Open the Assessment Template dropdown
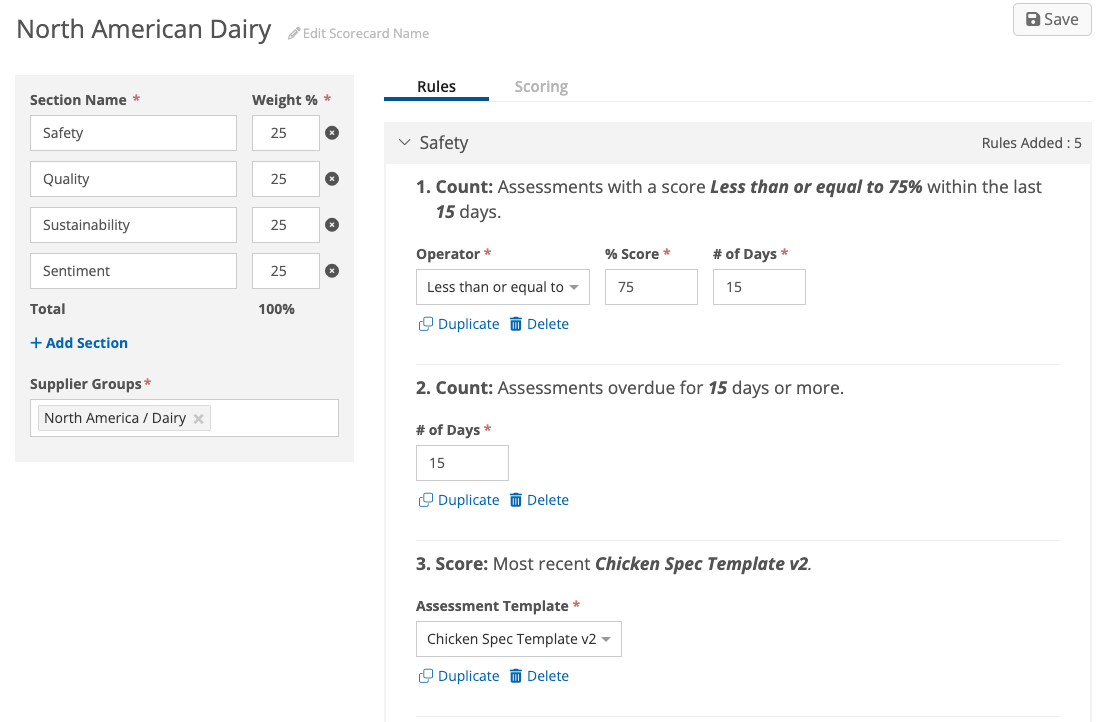 tap(518, 639)
